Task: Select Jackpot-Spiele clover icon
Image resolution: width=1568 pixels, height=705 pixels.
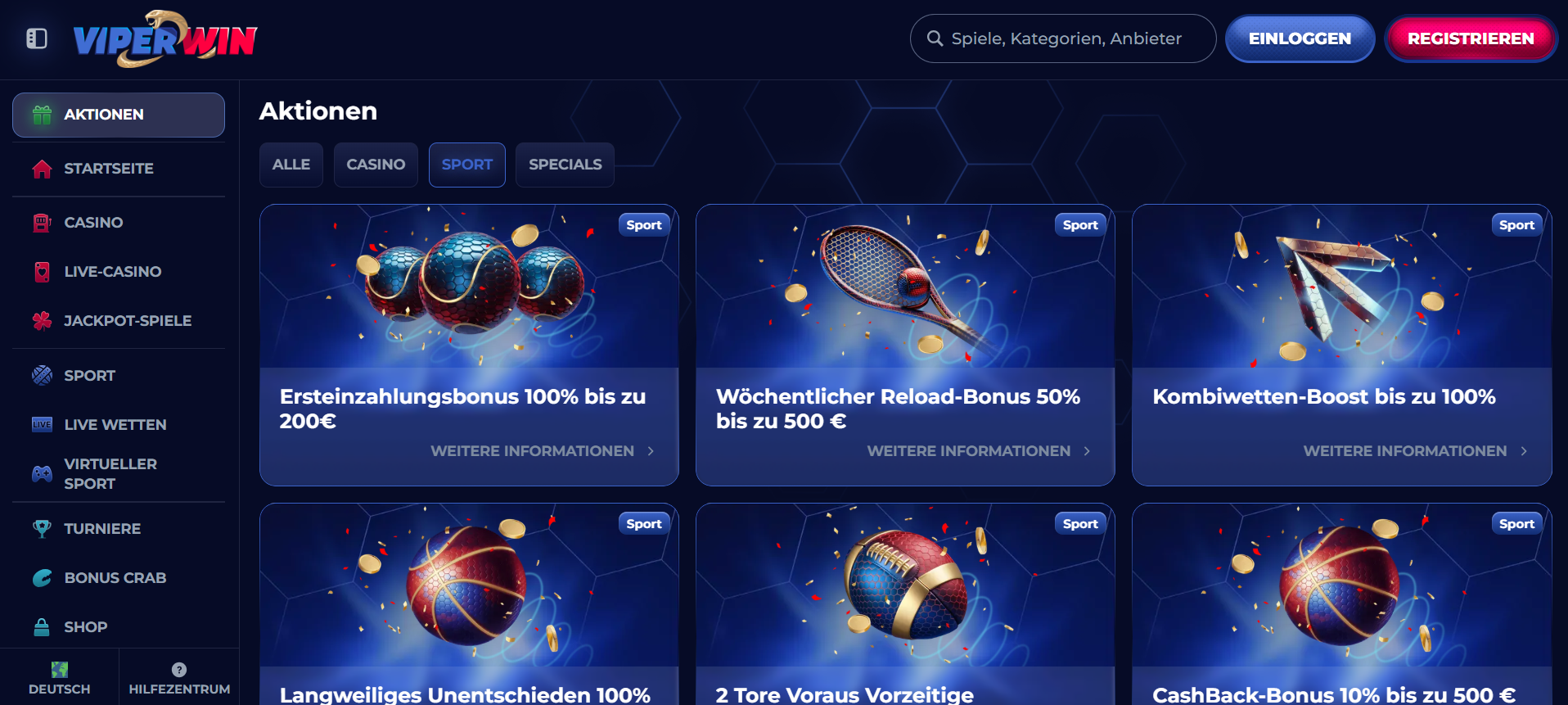Action: (42, 321)
